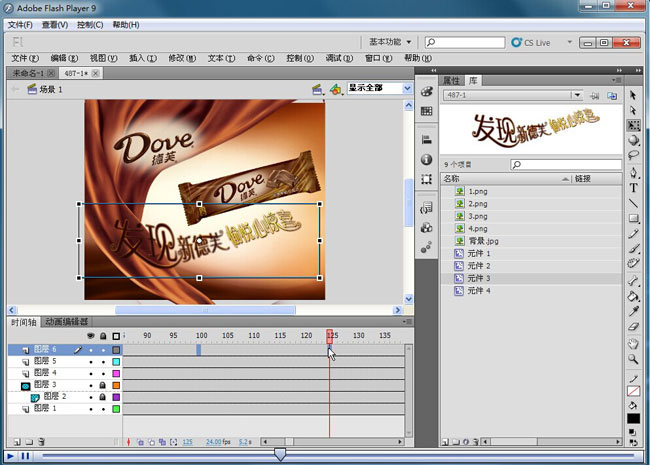Open the CS Live dropdown arrow

[570, 42]
